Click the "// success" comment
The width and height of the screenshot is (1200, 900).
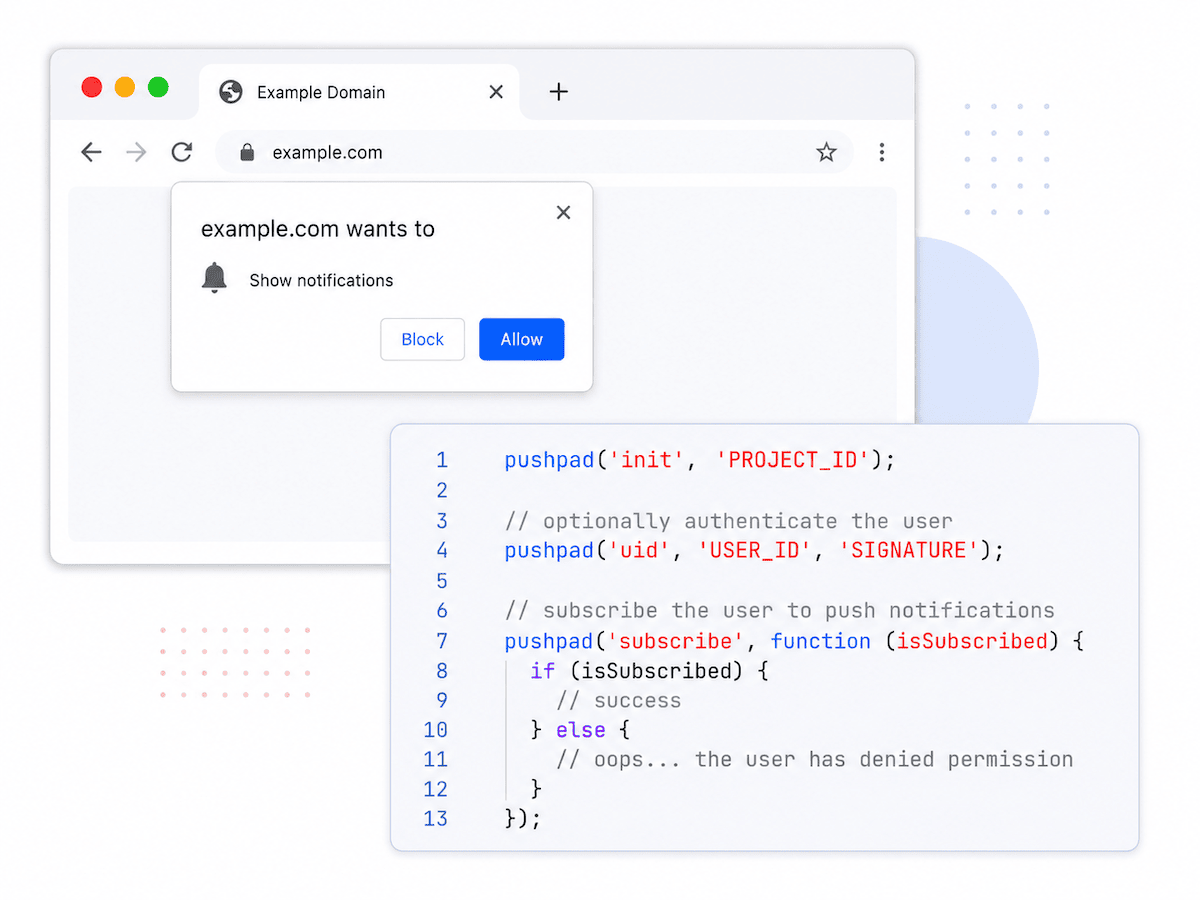(618, 700)
